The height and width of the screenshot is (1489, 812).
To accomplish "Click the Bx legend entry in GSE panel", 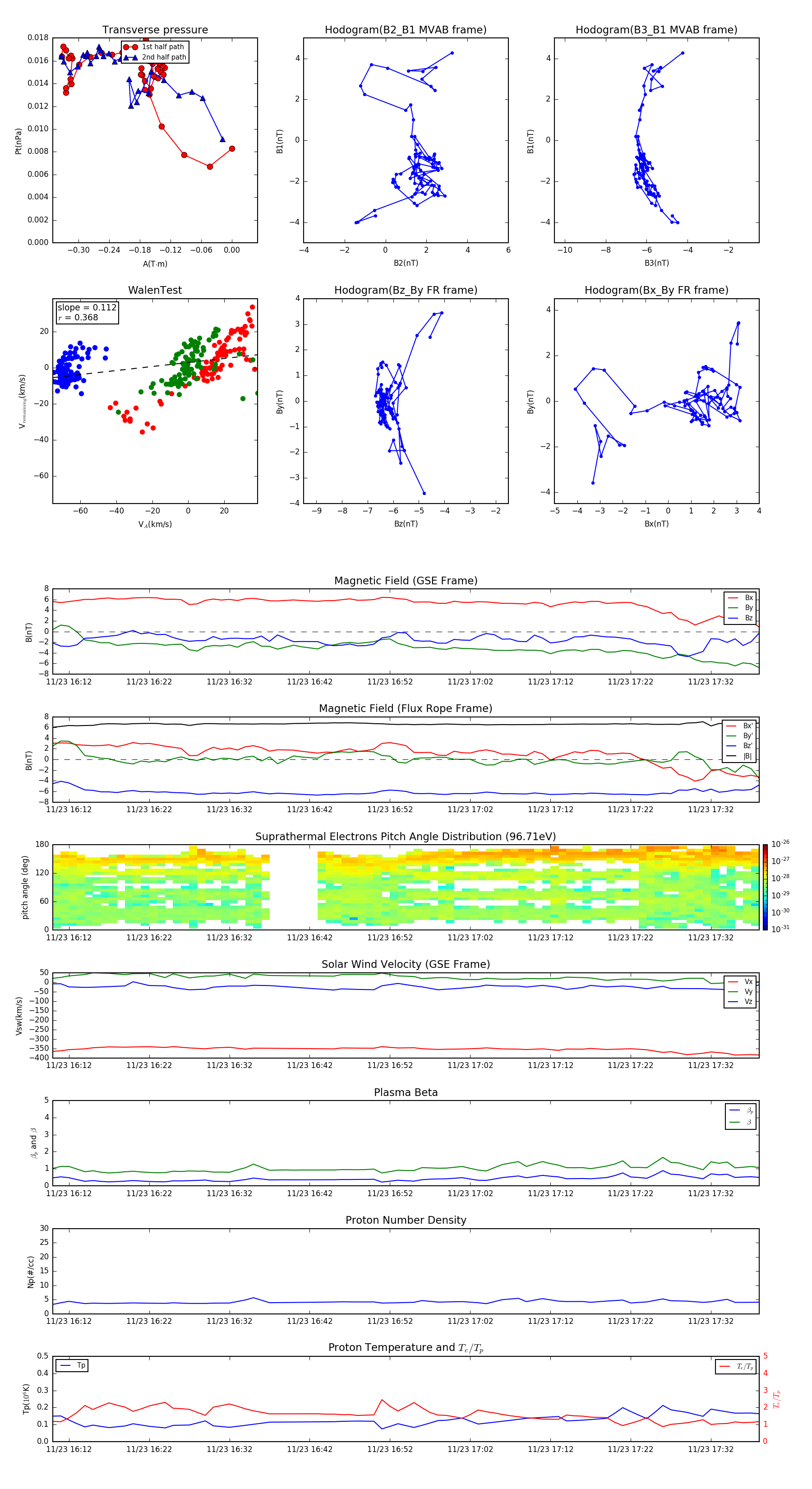I will 740,598.
